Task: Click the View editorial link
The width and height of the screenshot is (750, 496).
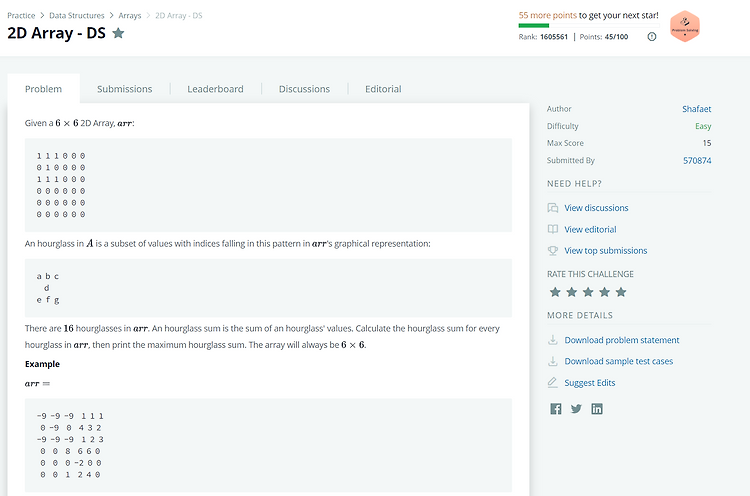Action: pos(590,230)
